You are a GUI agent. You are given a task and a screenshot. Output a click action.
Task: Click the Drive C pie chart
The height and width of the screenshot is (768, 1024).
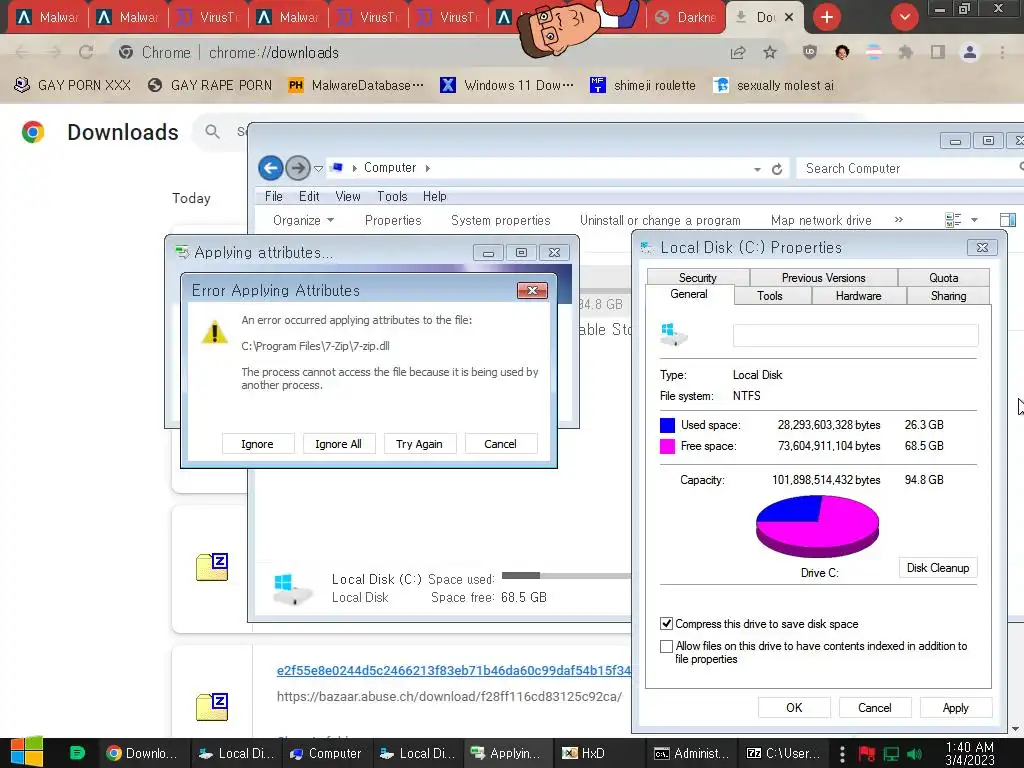pos(818,526)
